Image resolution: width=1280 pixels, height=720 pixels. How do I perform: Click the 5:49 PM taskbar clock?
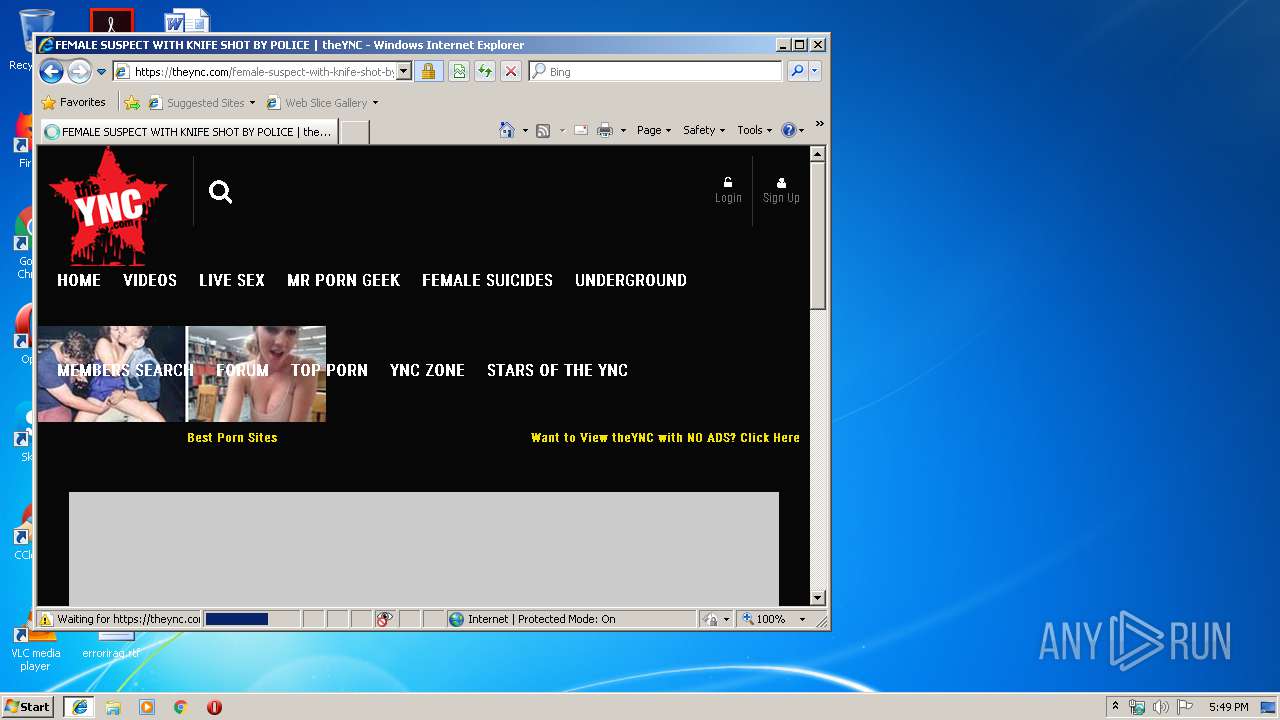tap(1228, 707)
